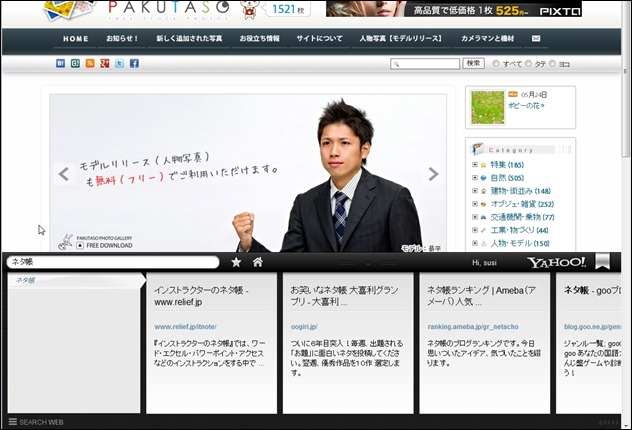Expand the 自然 category tree node

(475, 178)
